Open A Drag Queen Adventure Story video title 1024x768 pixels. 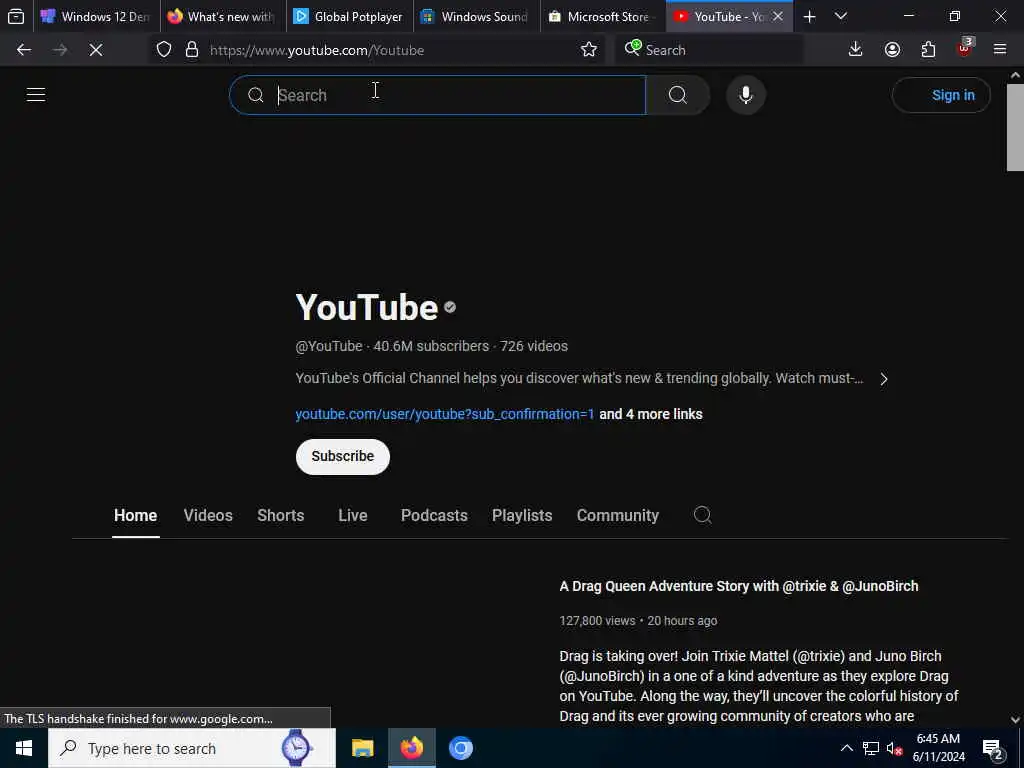(x=739, y=586)
